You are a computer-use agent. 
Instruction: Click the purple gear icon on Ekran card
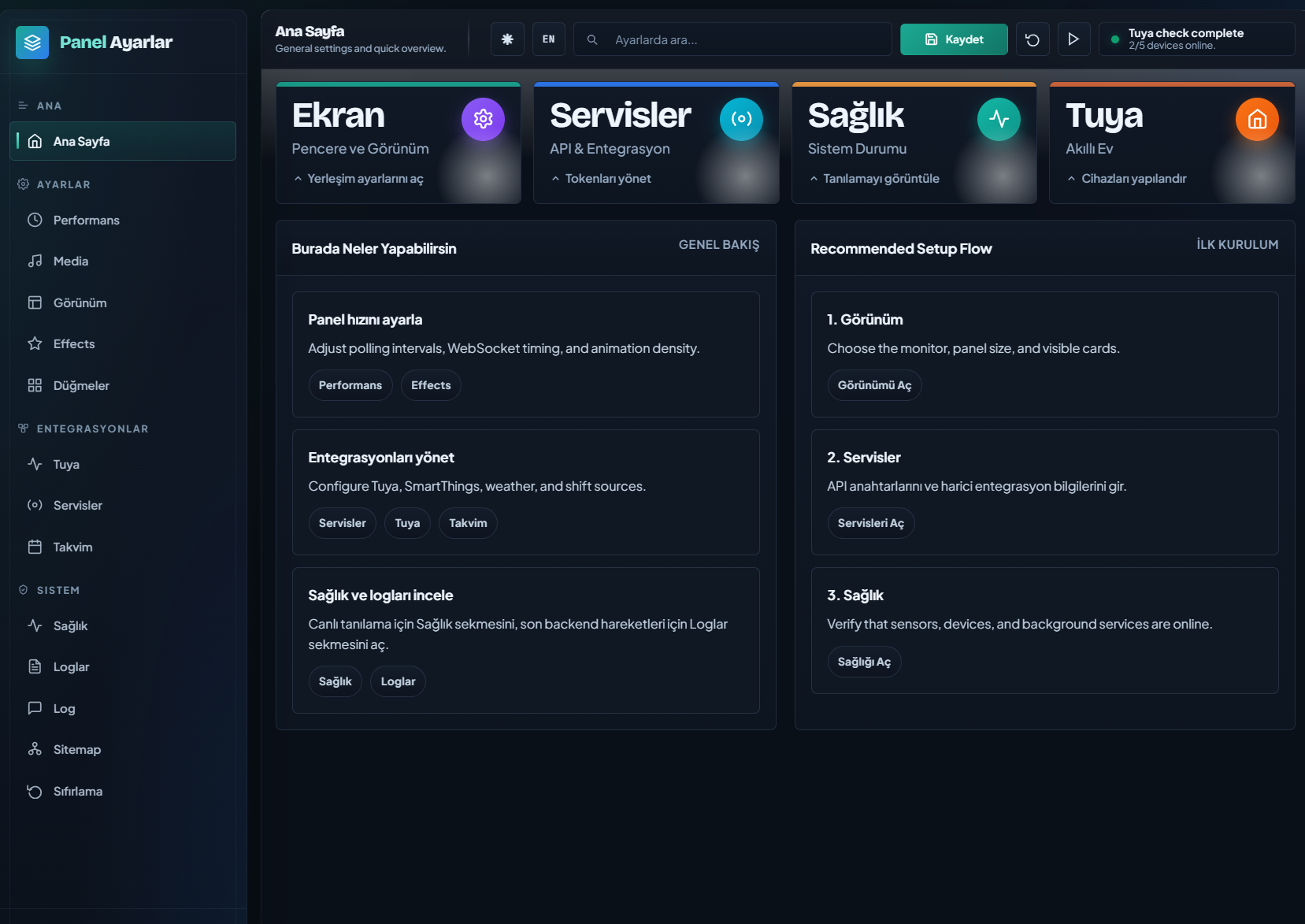click(x=483, y=119)
